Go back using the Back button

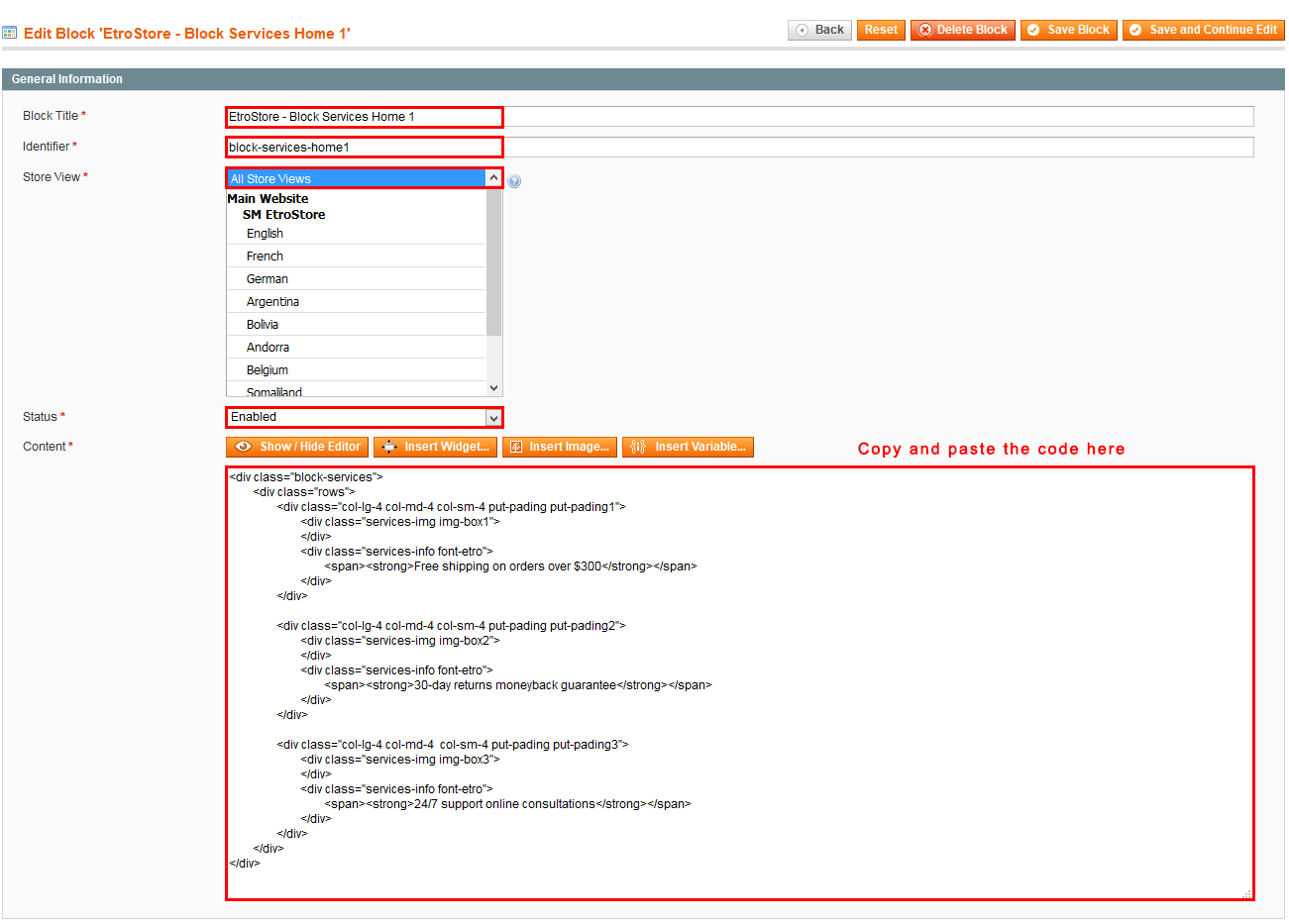tap(819, 30)
